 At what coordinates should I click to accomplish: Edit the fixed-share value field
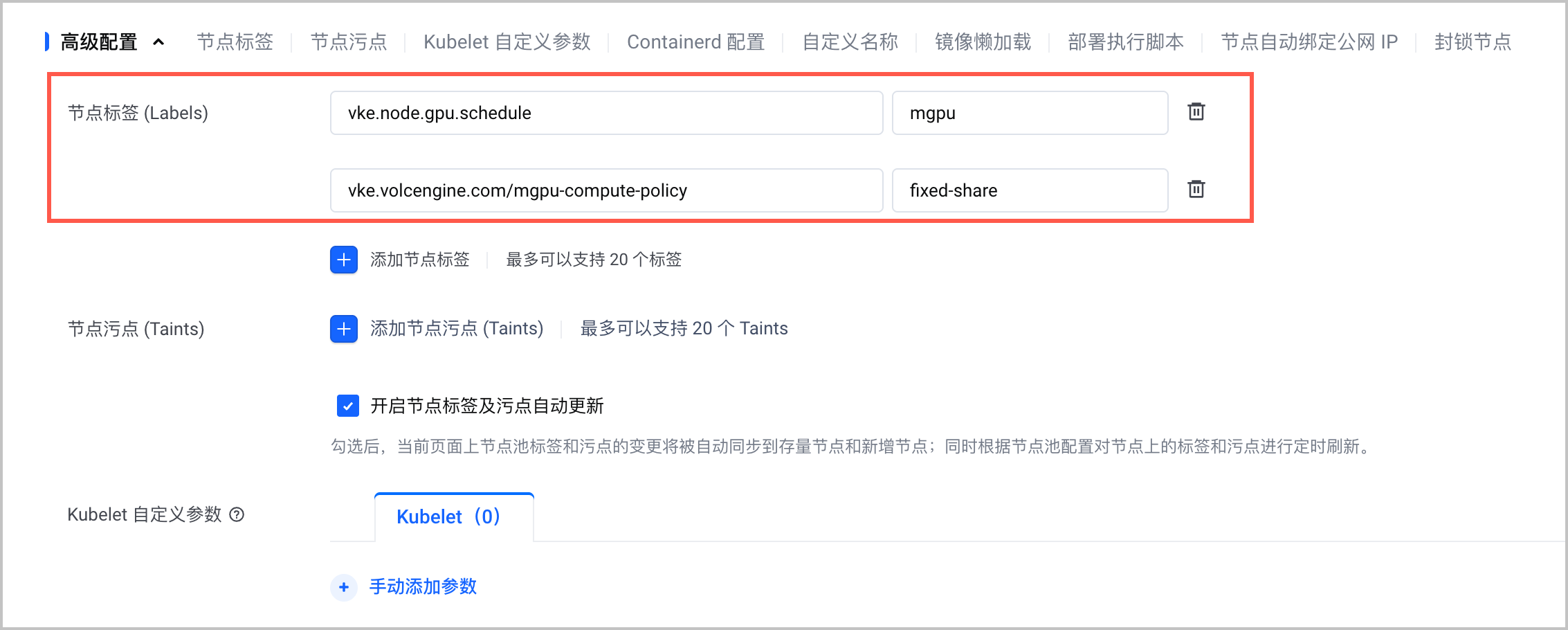1030,190
